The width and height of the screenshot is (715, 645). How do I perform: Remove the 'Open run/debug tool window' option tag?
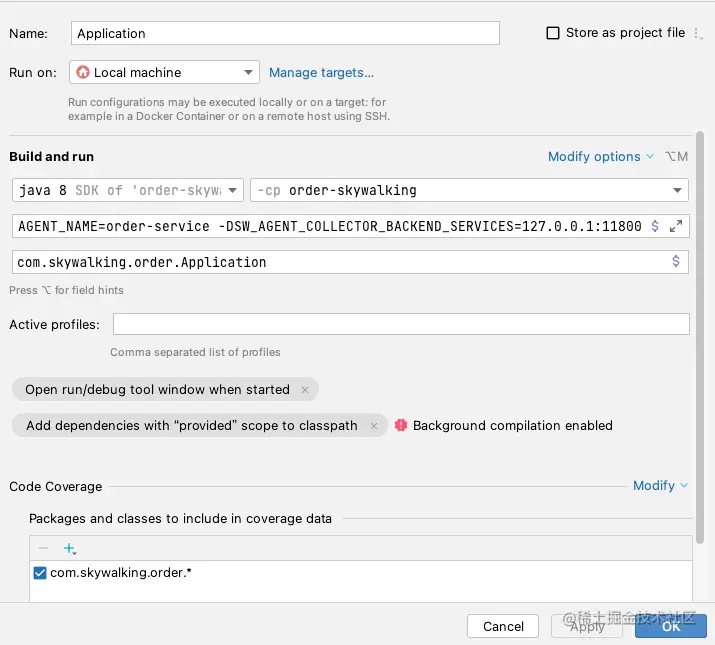click(305, 390)
